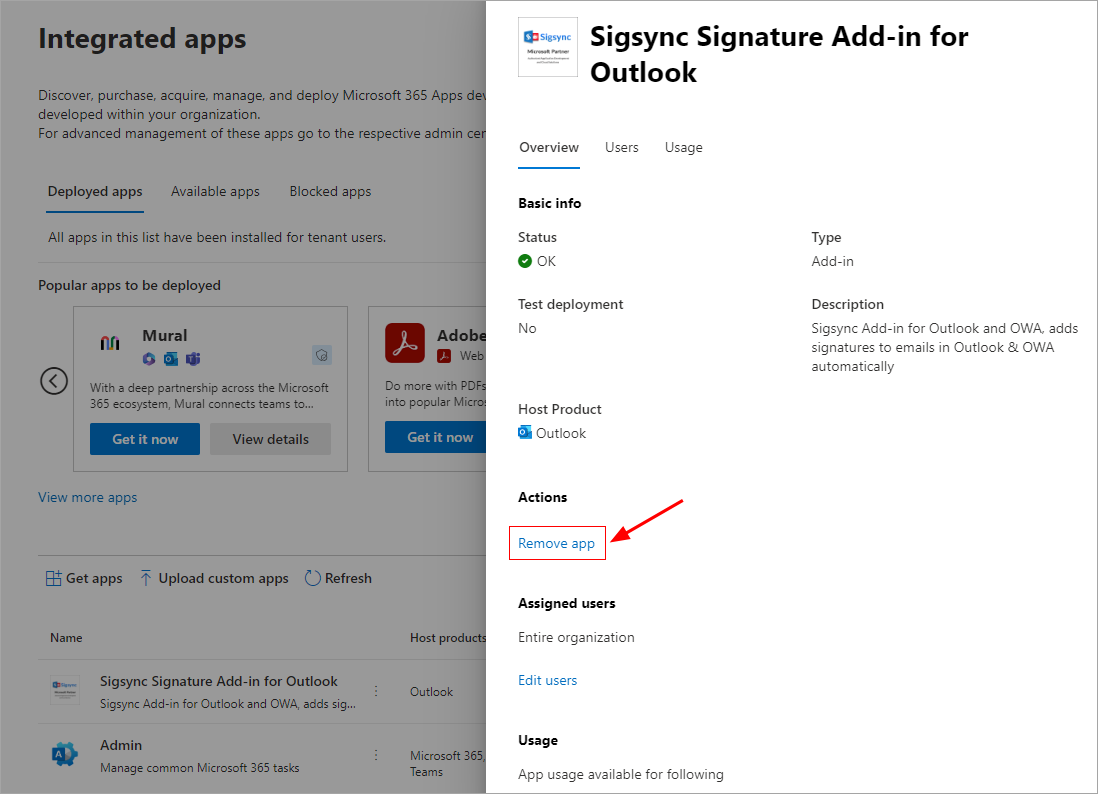Switch to the Usage tab
The width and height of the screenshot is (1098, 794).
683,147
